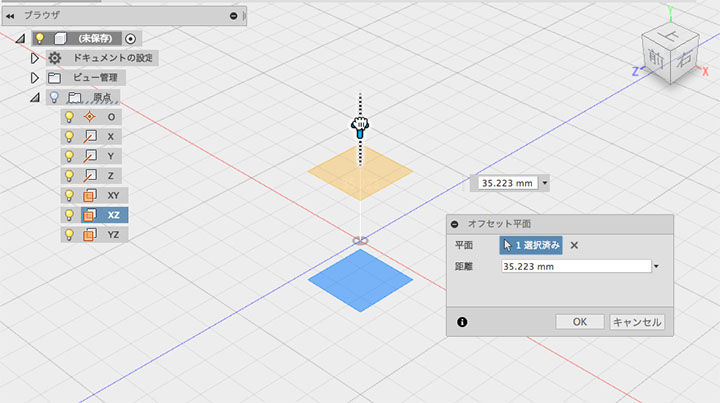This screenshot has width=720, height=403.
Task: Click the distance input field in dialog
Action: coord(576,266)
